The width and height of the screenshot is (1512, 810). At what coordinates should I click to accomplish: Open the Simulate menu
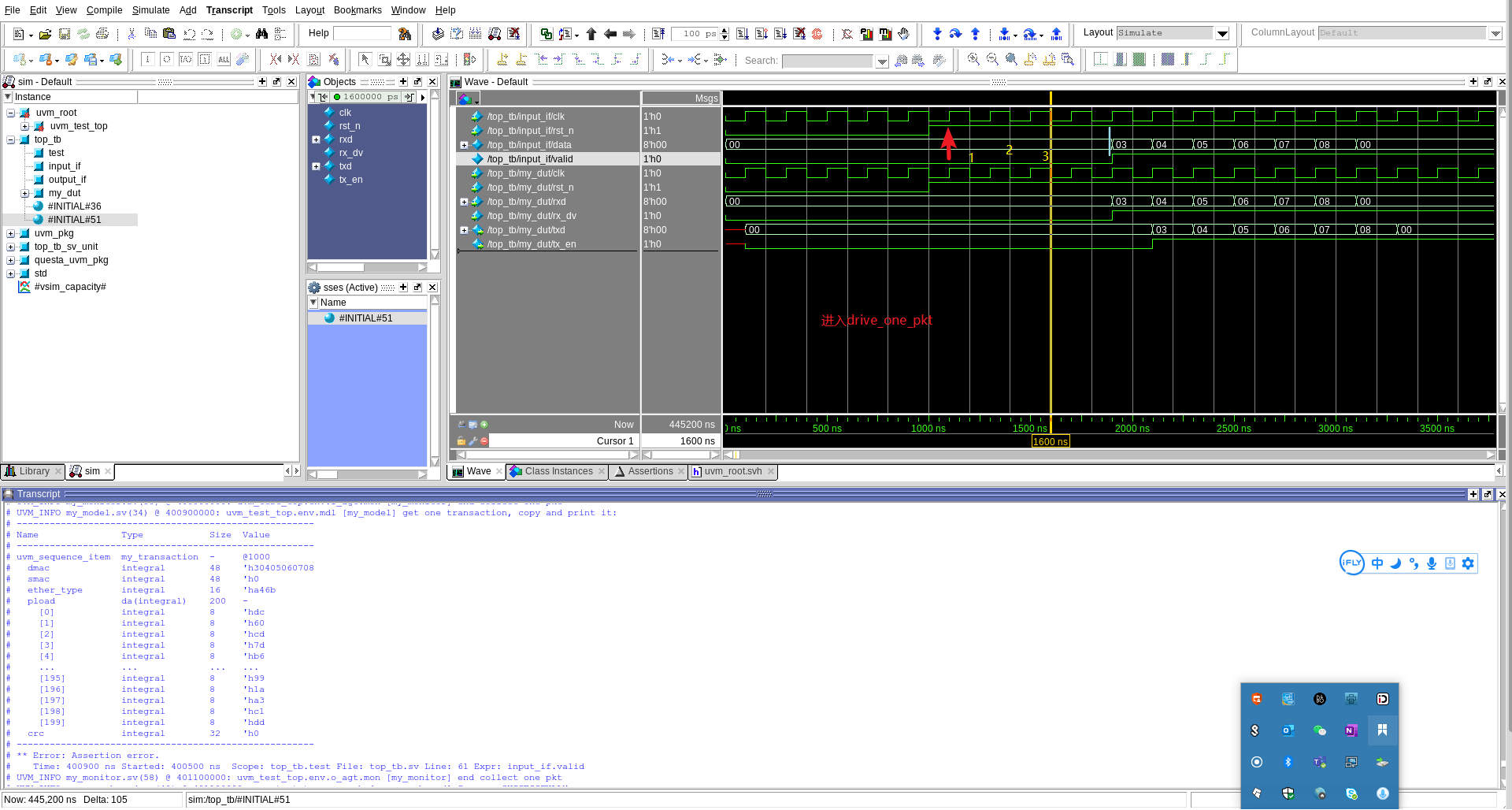150,10
